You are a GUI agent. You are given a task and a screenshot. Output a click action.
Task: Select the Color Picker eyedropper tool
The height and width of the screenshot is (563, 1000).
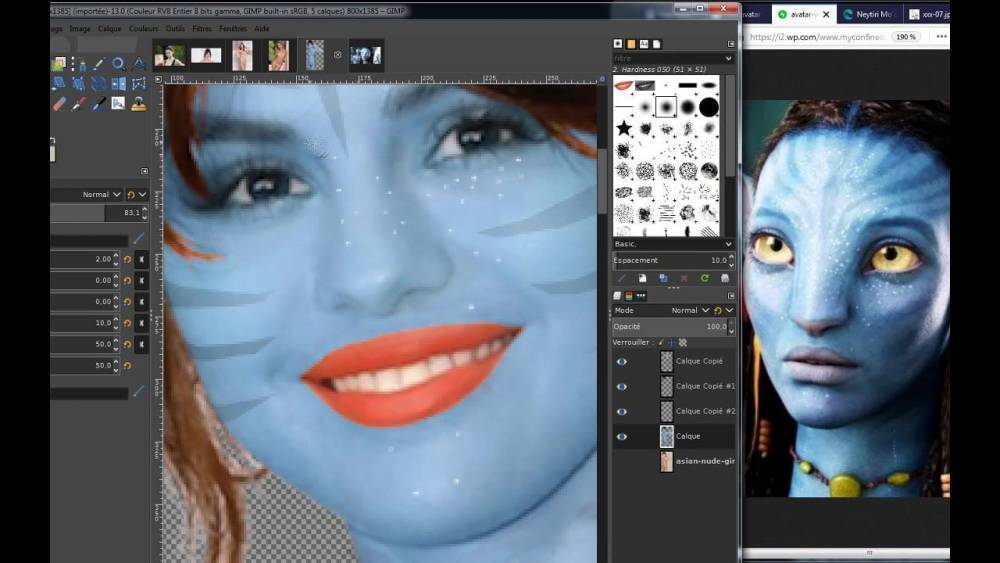99,64
